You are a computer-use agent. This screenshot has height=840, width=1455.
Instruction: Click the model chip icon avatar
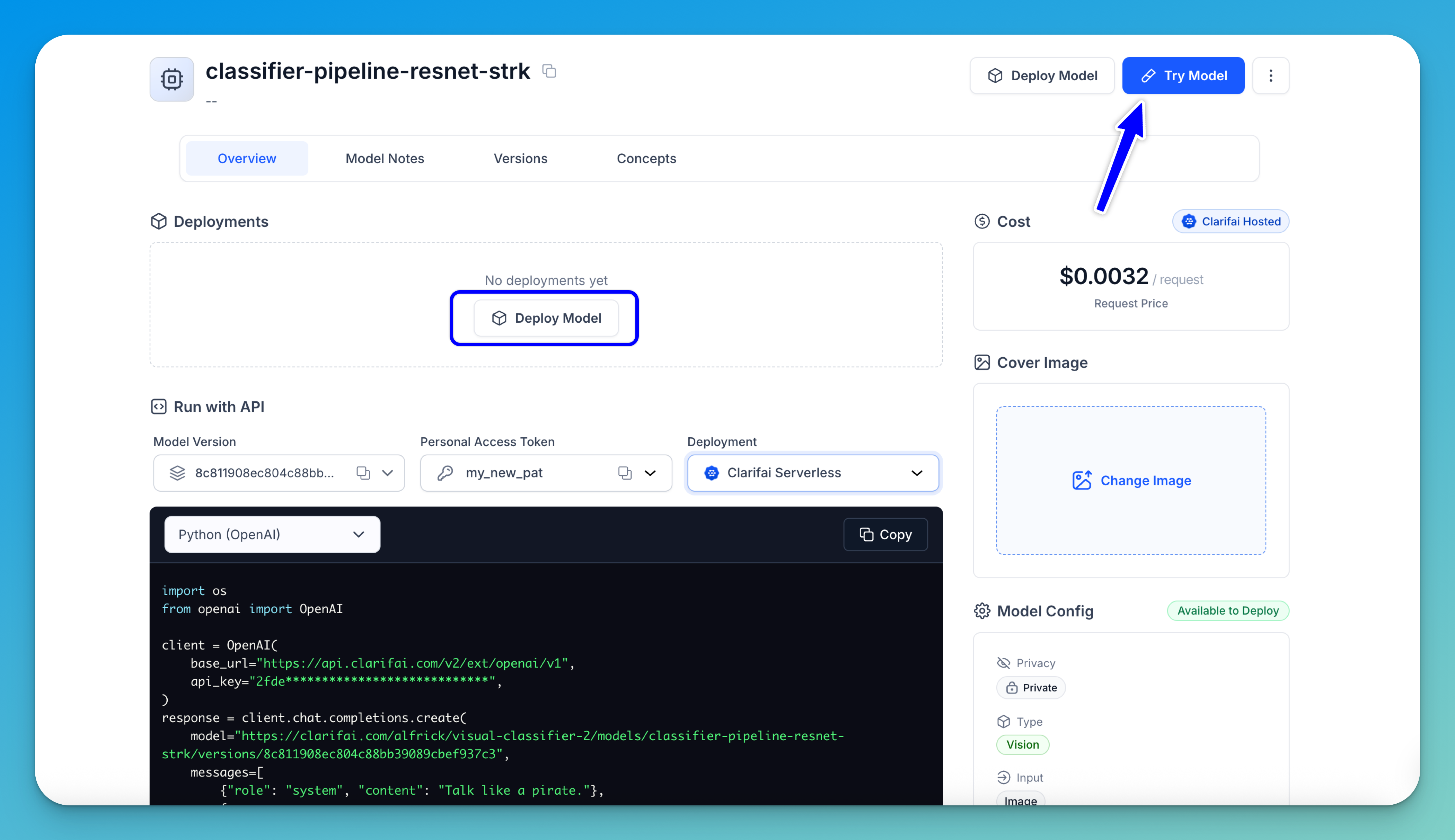172,79
